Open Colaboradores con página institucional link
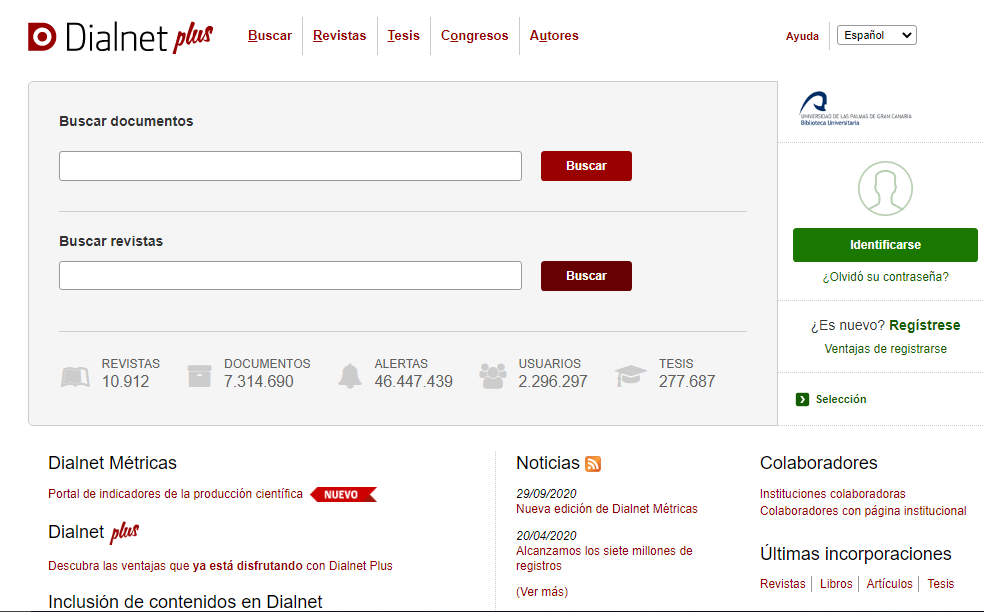The image size is (984, 612). tap(864, 511)
